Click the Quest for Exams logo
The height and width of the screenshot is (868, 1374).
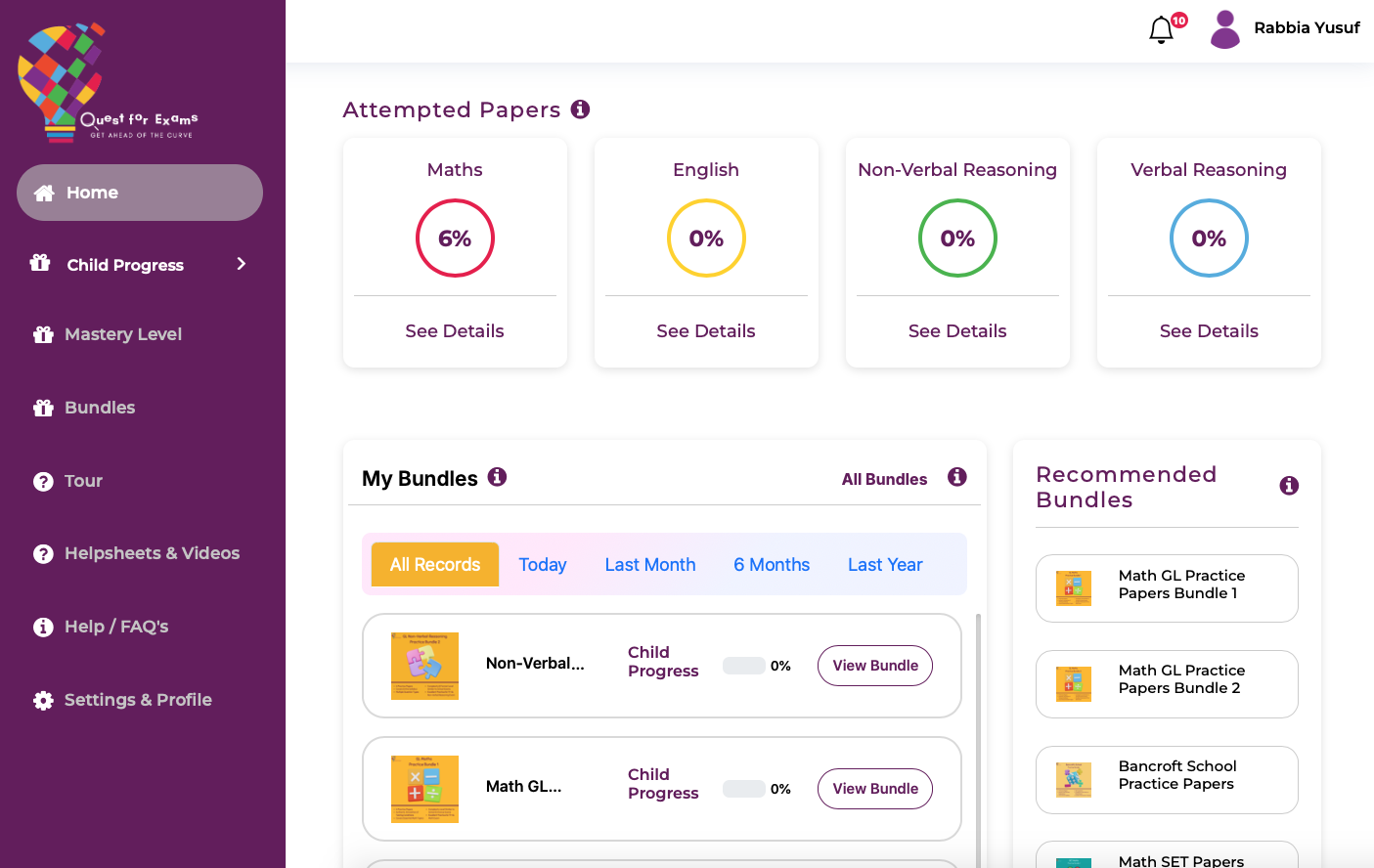pos(106,83)
